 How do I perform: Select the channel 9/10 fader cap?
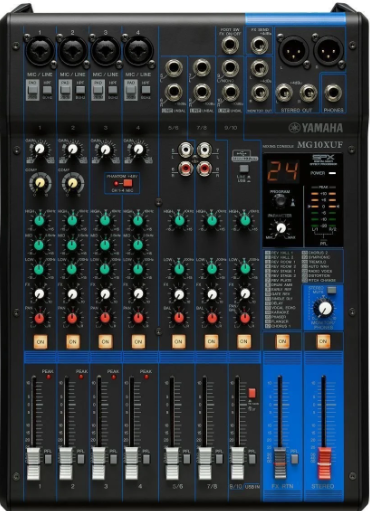[237, 464]
